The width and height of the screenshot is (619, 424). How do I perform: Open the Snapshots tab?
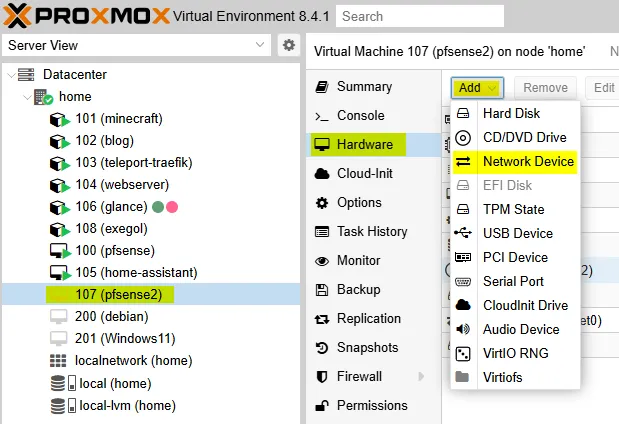[373, 347]
